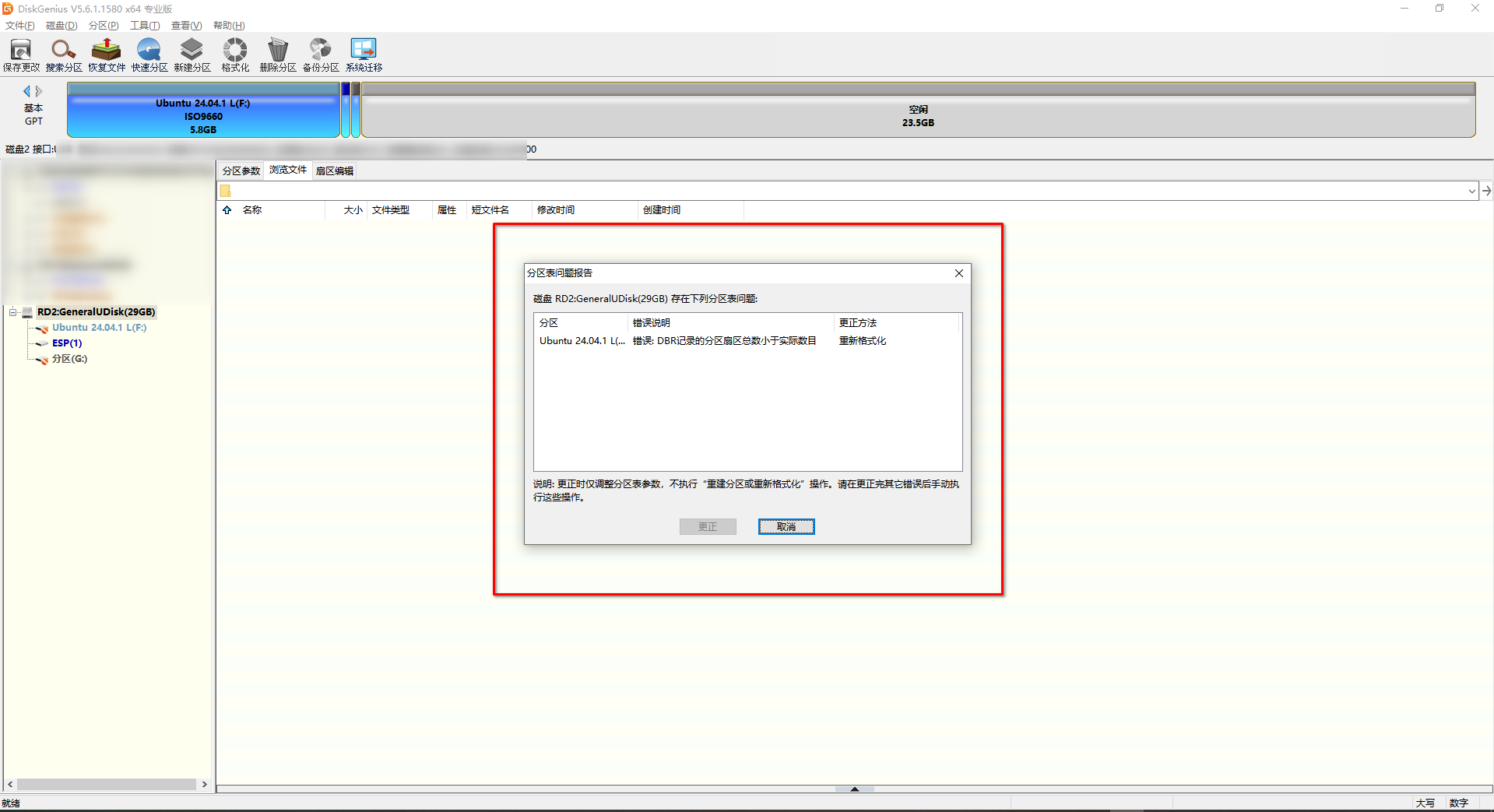This screenshot has height=812, width=1494.
Task: Open the 磁盘(D) menu
Action: pos(62,26)
